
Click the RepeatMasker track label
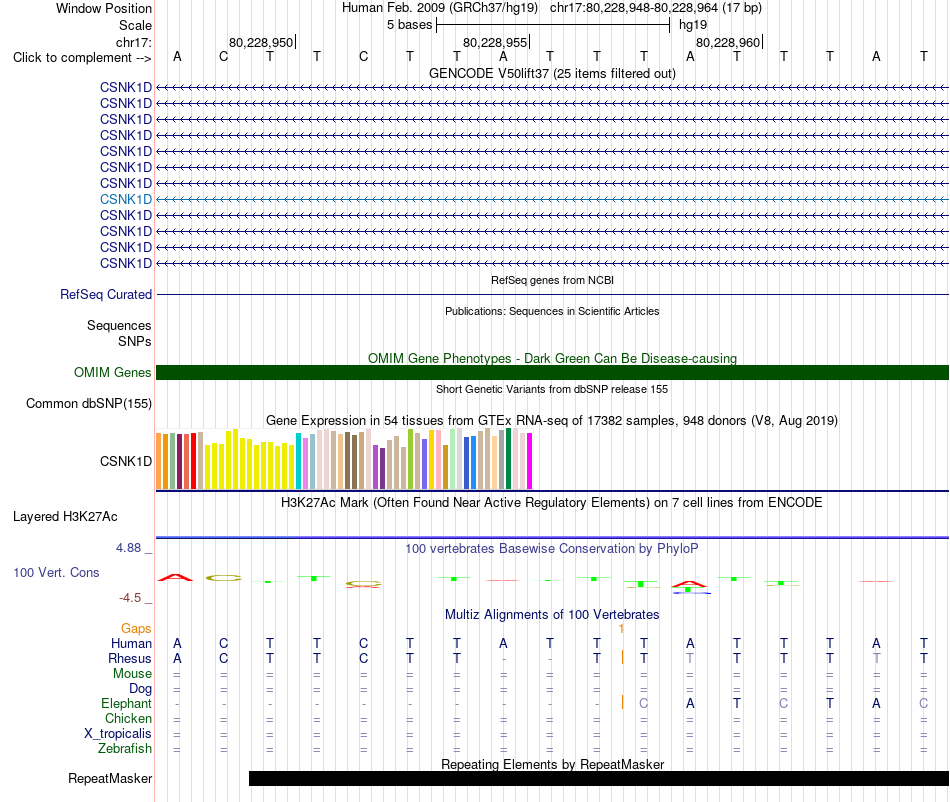point(110,778)
